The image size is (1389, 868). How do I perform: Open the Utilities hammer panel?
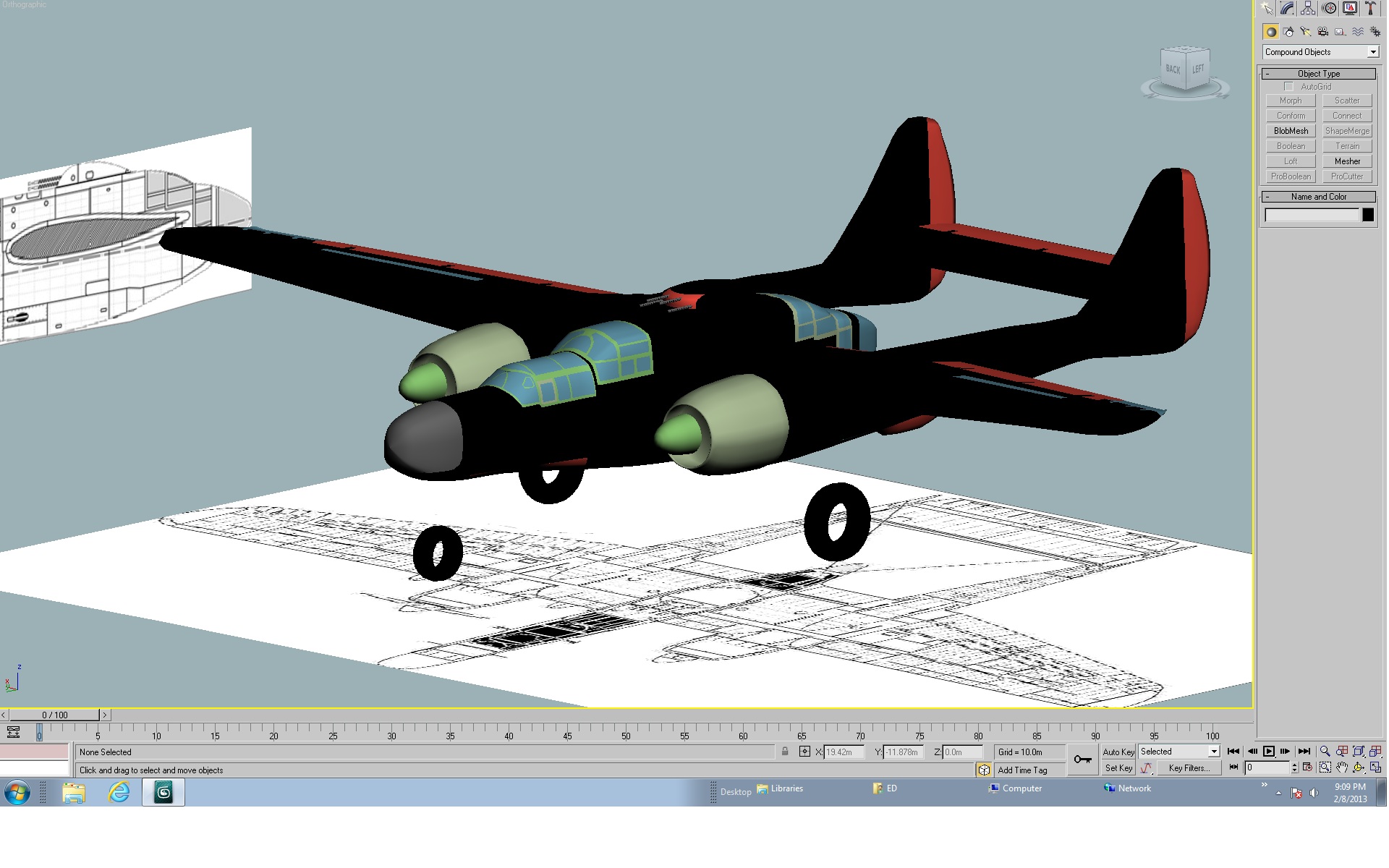coord(1370,9)
